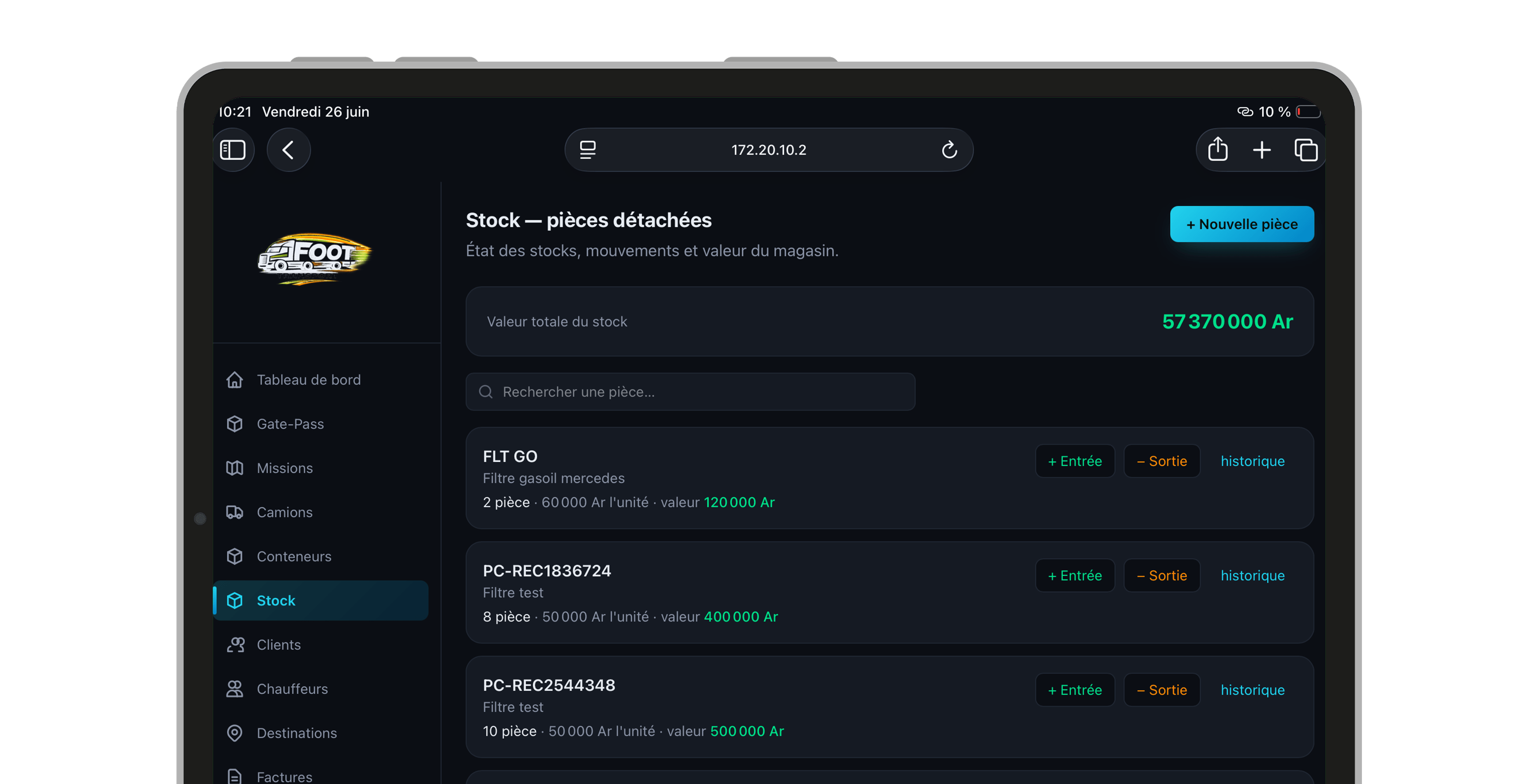This screenshot has width=1516, height=784.
Task: Click the 172.20.10.2 address bar
Action: point(768,150)
